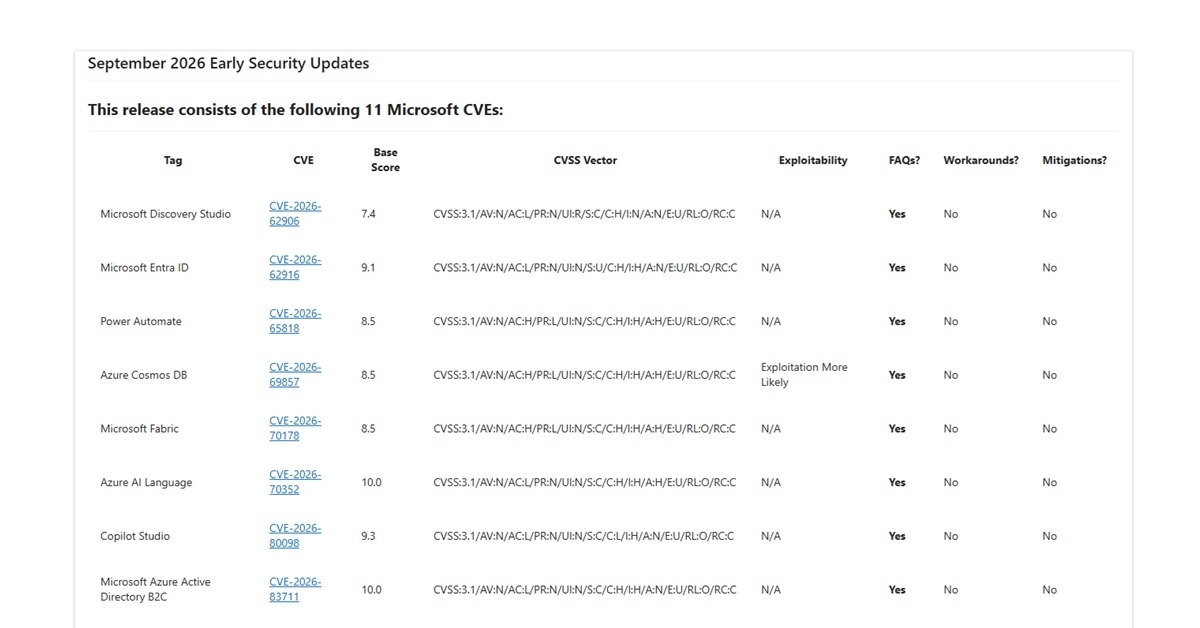Click the Base Score column header

pyautogui.click(x=385, y=160)
